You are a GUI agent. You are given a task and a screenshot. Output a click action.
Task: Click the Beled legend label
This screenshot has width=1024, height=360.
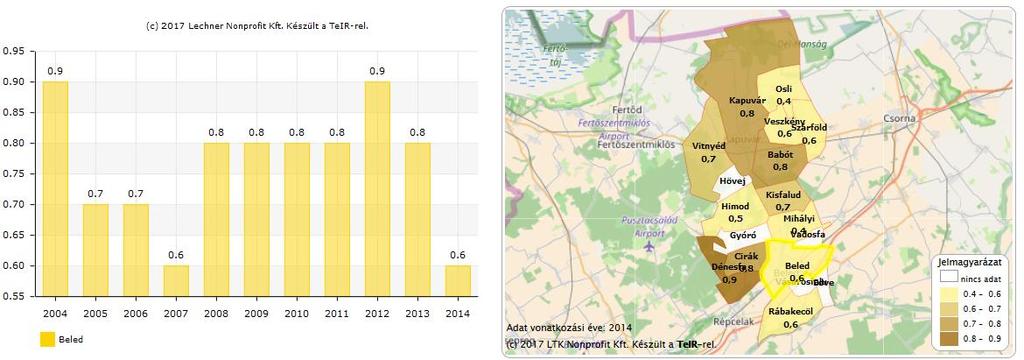71,340
